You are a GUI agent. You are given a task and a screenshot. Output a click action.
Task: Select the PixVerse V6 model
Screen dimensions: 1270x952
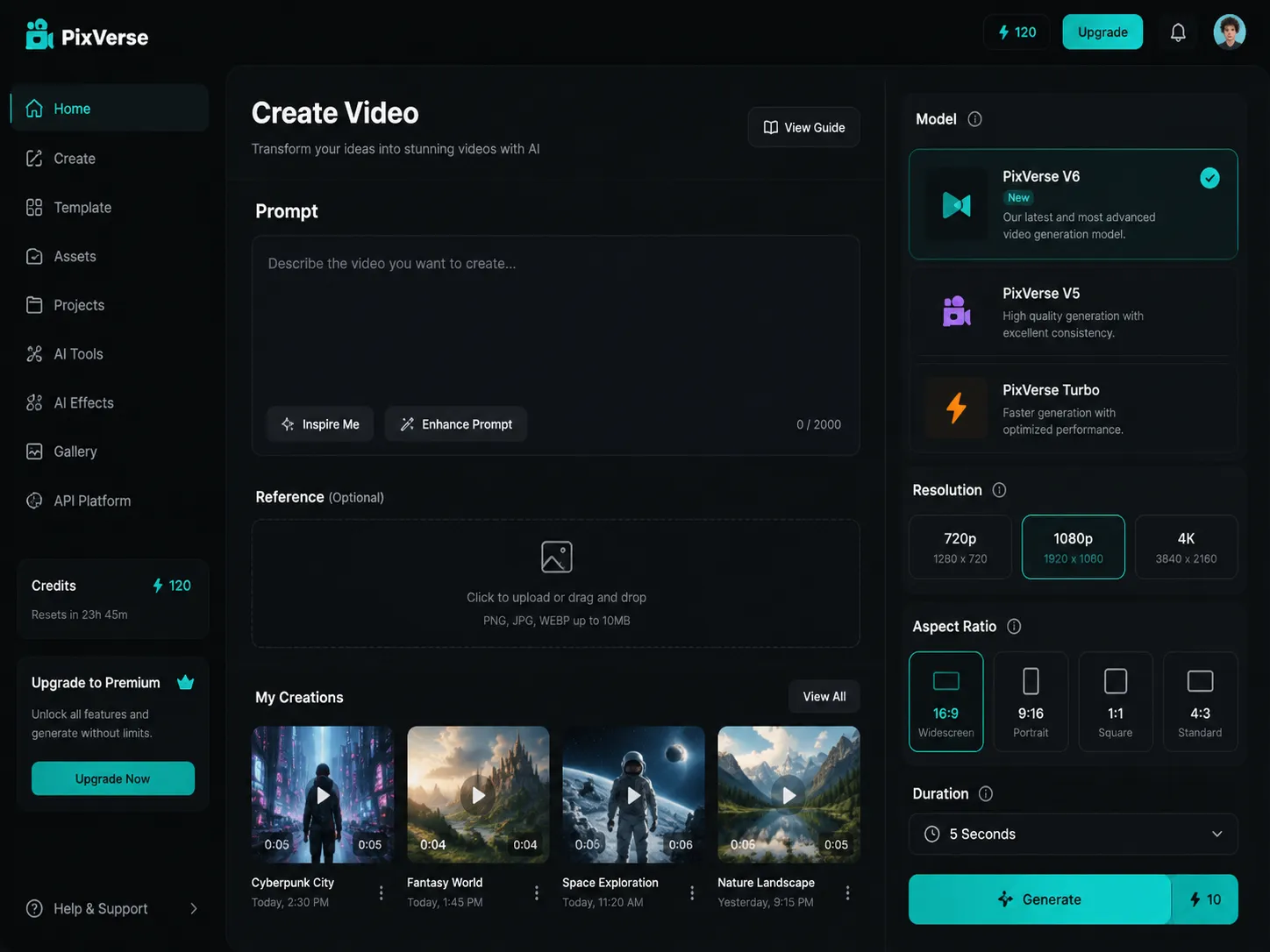coord(1074,204)
